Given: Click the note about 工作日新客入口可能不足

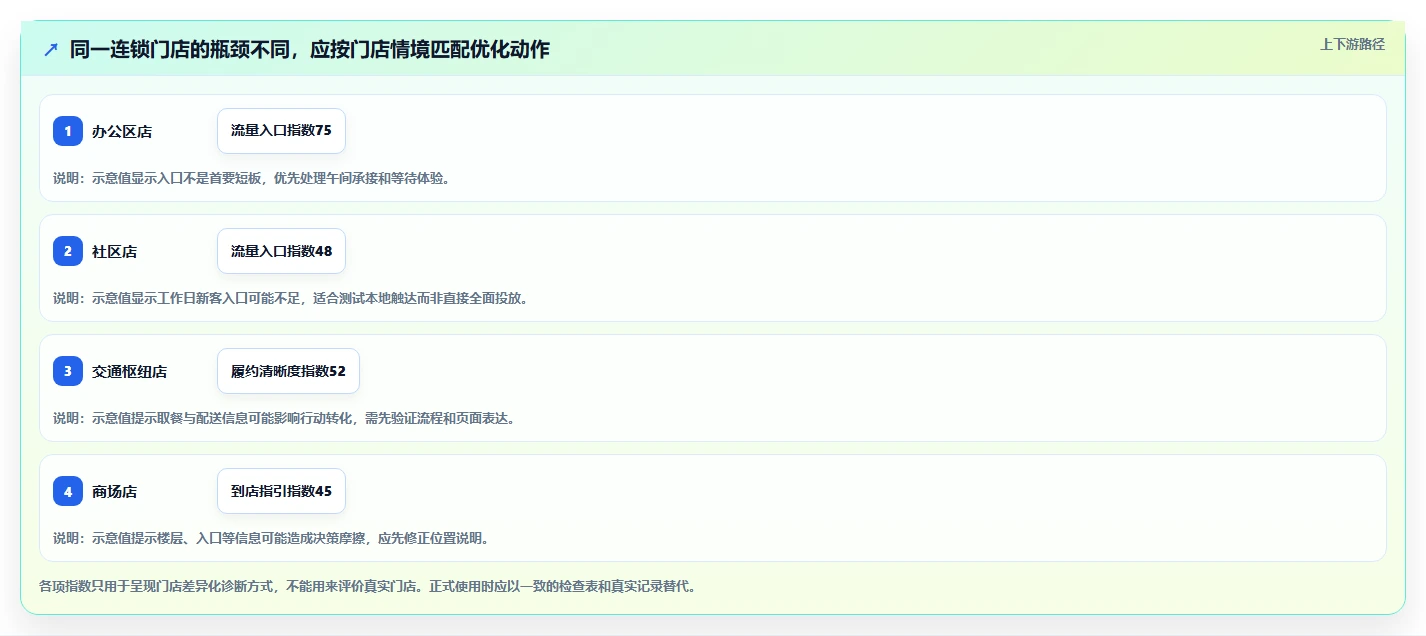Looking at the screenshot, I should tap(290, 298).
